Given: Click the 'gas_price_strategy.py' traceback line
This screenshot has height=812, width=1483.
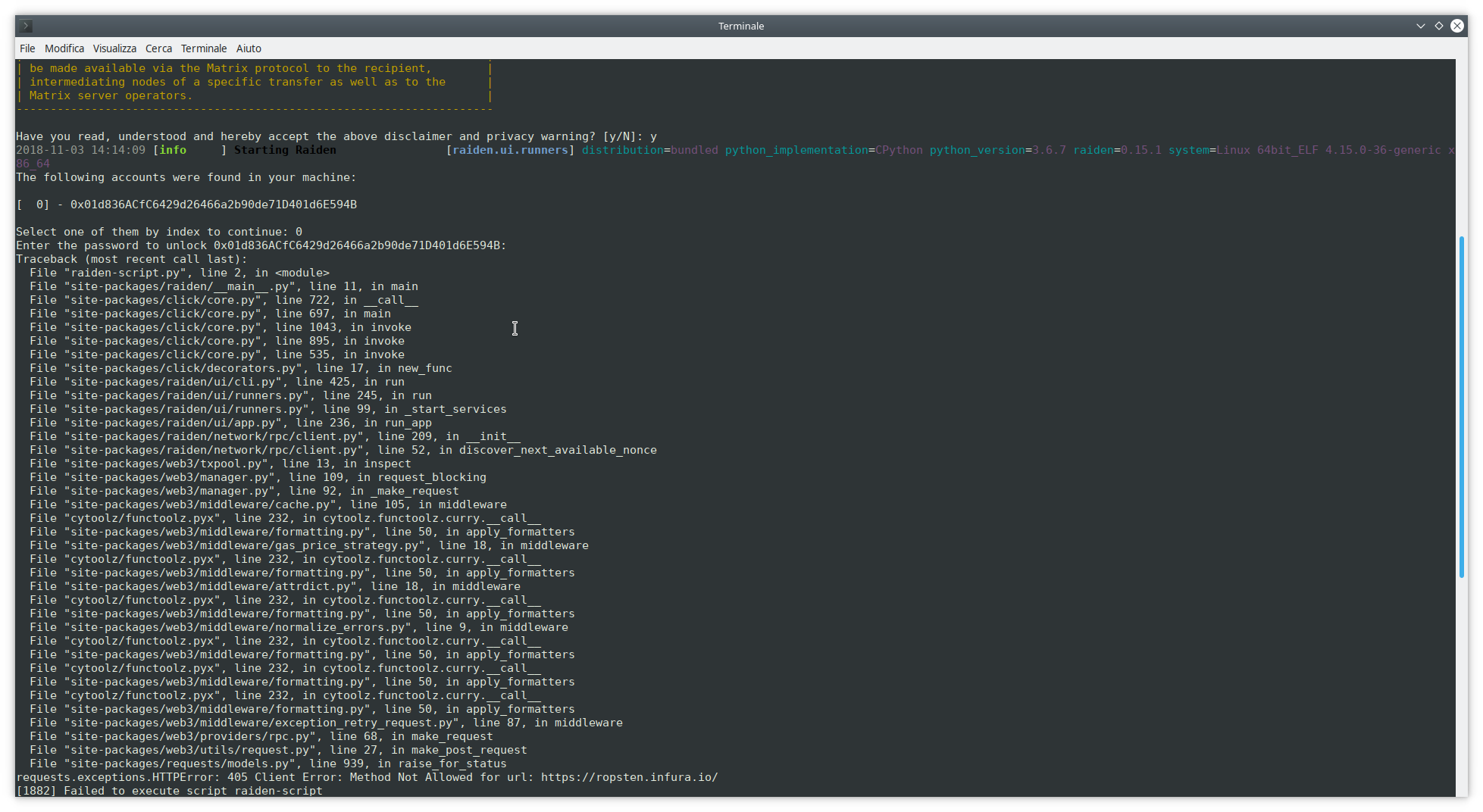Looking at the screenshot, I should click(309, 545).
